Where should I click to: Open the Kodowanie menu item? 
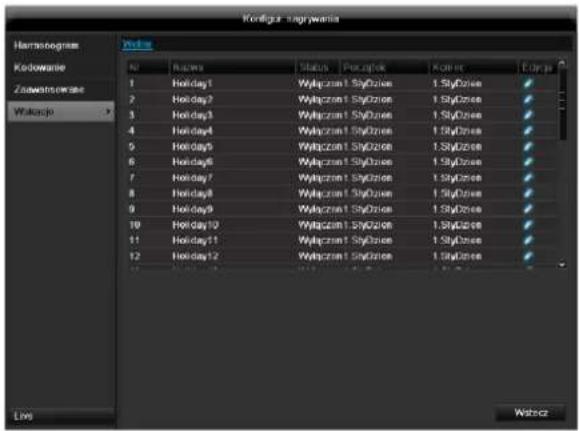tap(61, 68)
